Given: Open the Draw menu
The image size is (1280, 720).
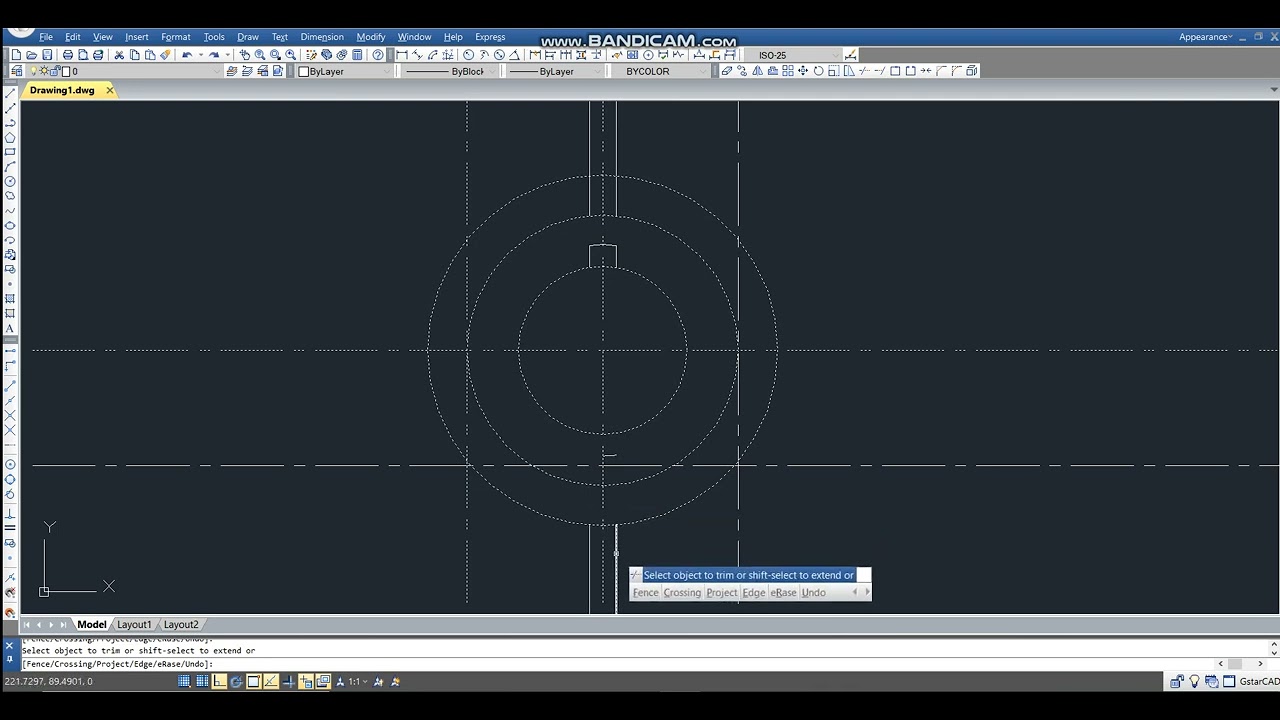Looking at the screenshot, I should 248,37.
